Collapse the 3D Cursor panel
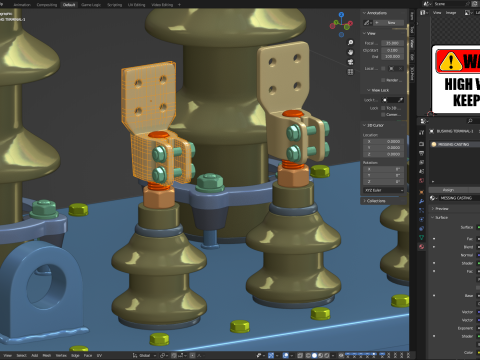This screenshot has width=480, height=360. point(364,125)
